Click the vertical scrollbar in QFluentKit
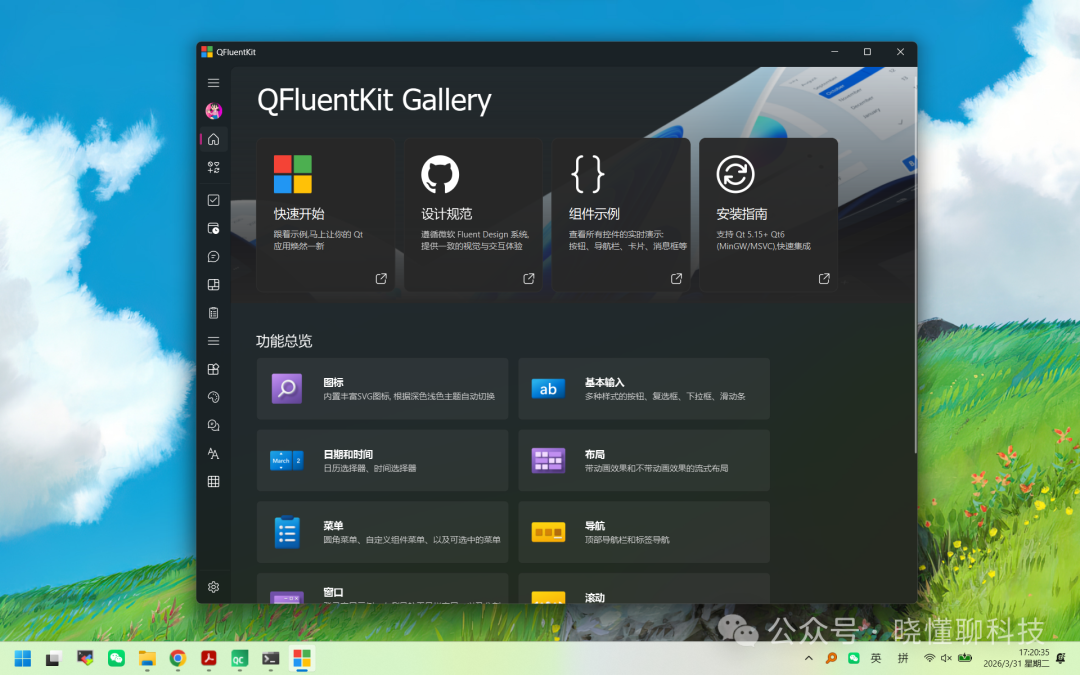Screen dimensions: 1080x675 pos(915,262)
